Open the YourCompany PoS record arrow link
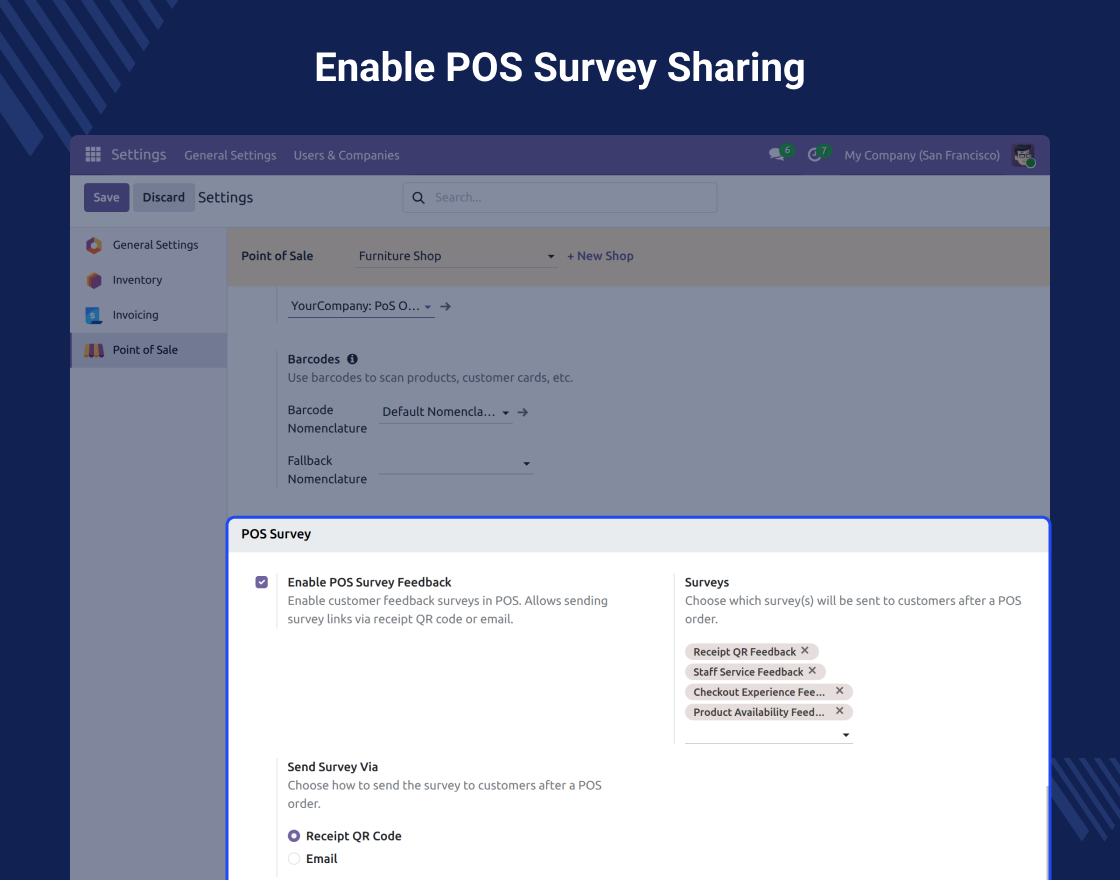The height and width of the screenshot is (880, 1120). [446, 306]
